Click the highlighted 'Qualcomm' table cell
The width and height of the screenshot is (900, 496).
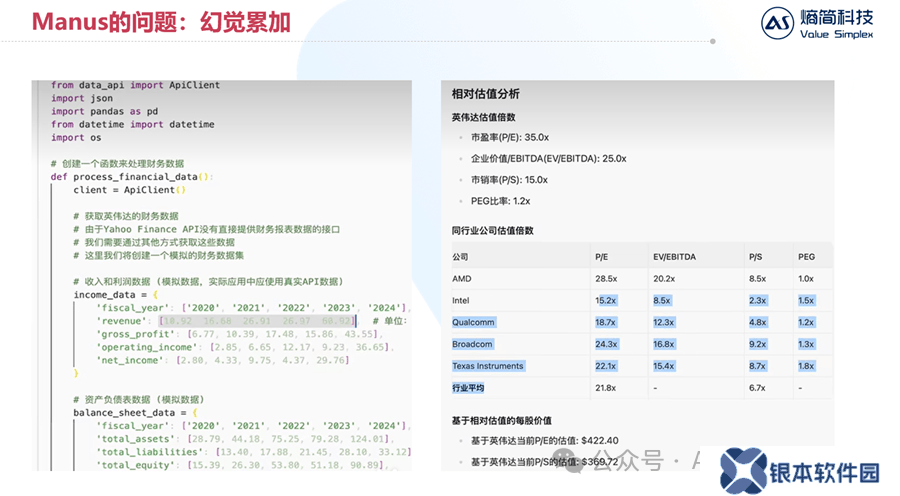474,322
